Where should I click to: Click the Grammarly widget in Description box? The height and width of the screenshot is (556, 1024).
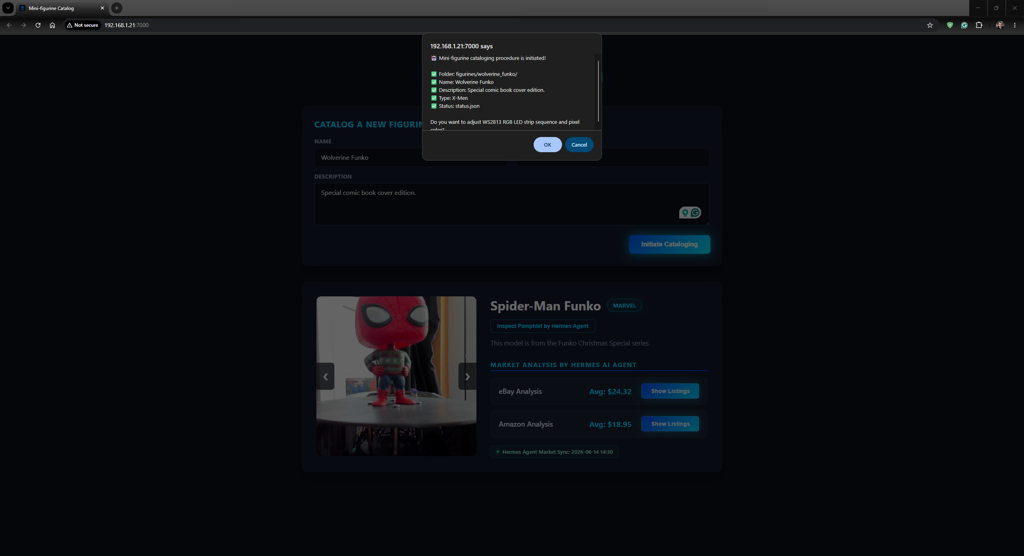690,212
